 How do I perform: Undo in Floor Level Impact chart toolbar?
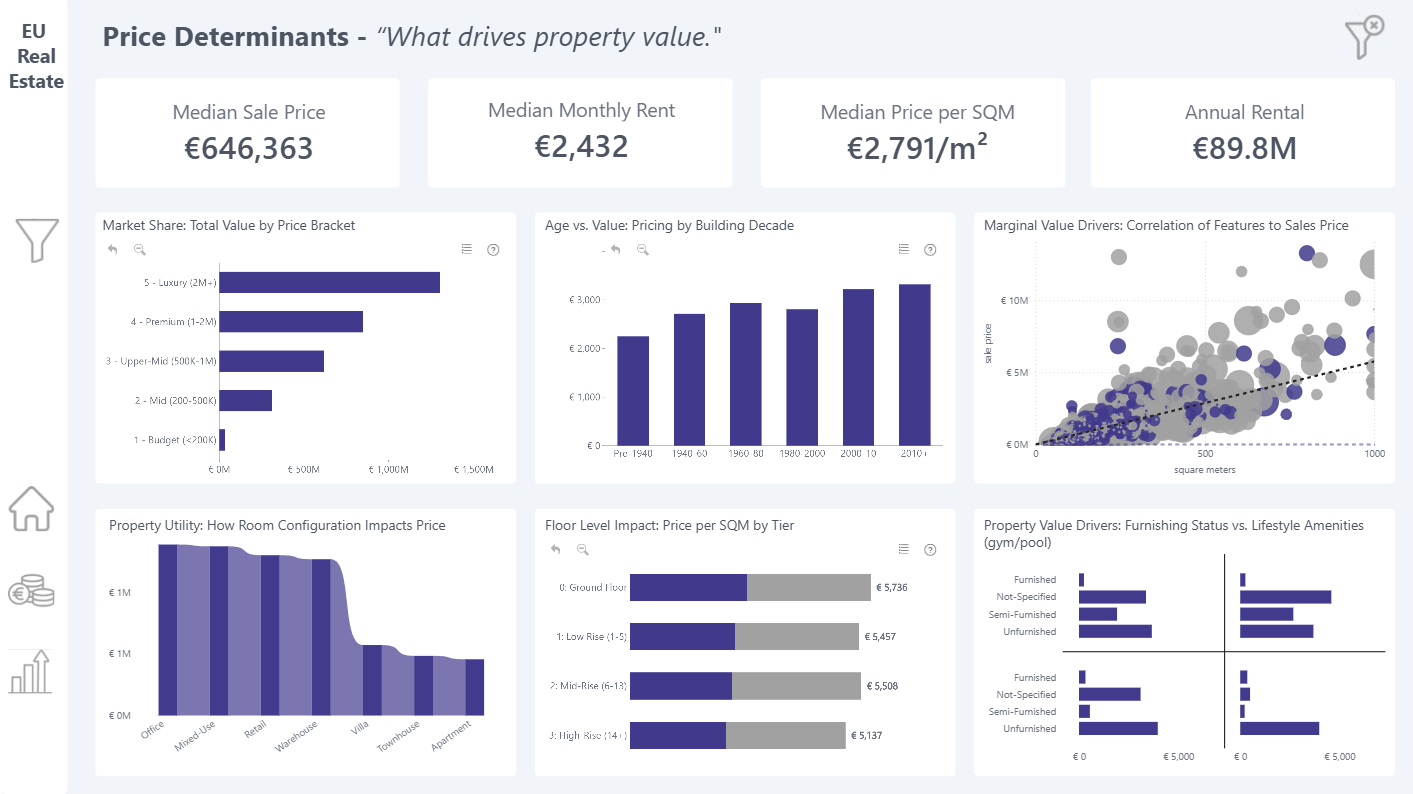tap(556, 549)
